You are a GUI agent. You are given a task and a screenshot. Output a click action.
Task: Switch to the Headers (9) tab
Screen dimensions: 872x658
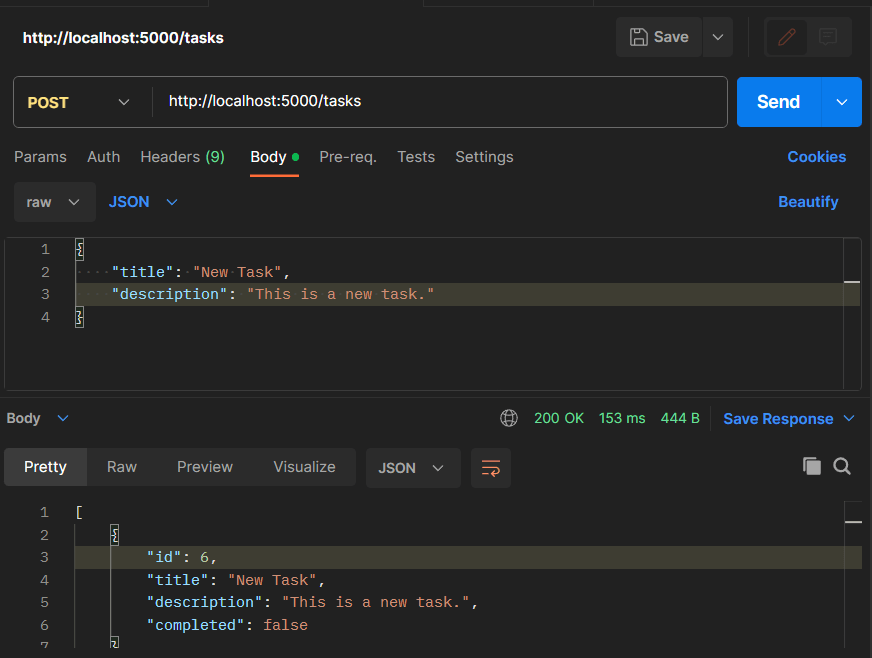[182, 157]
